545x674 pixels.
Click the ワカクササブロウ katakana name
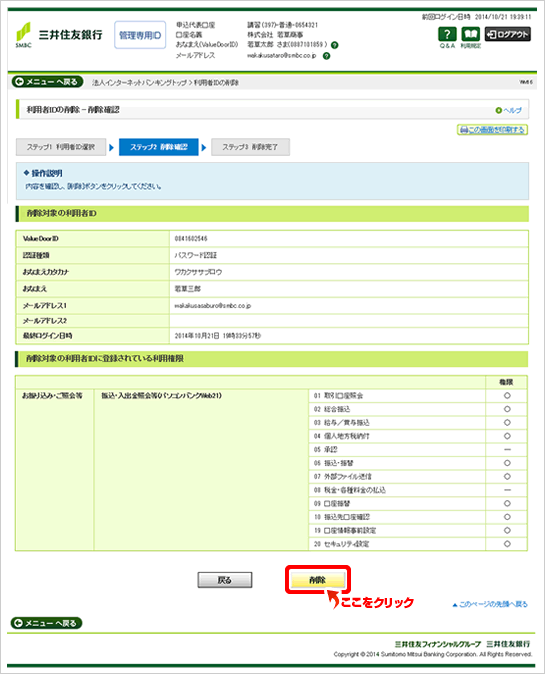point(198,272)
